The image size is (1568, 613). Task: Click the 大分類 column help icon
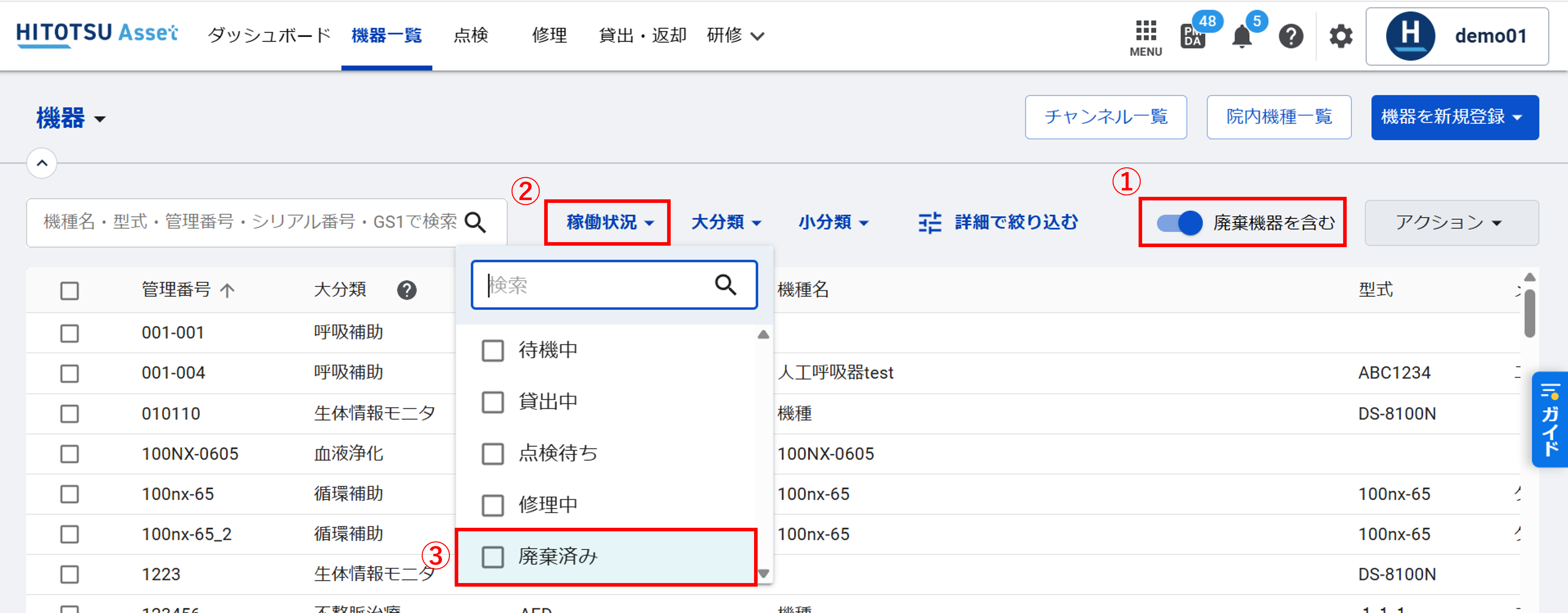pos(407,290)
